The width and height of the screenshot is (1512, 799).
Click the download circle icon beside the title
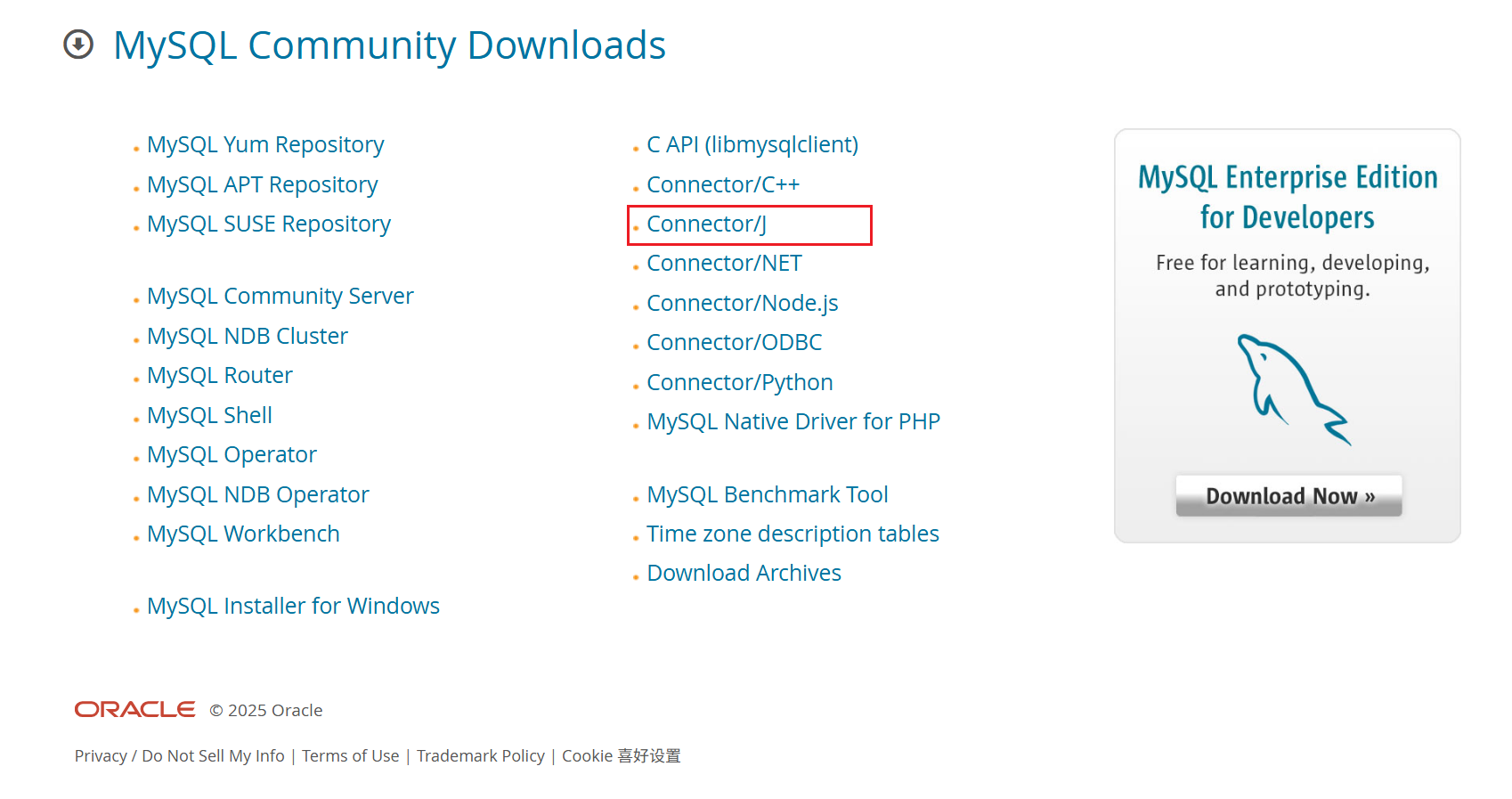(x=78, y=44)
